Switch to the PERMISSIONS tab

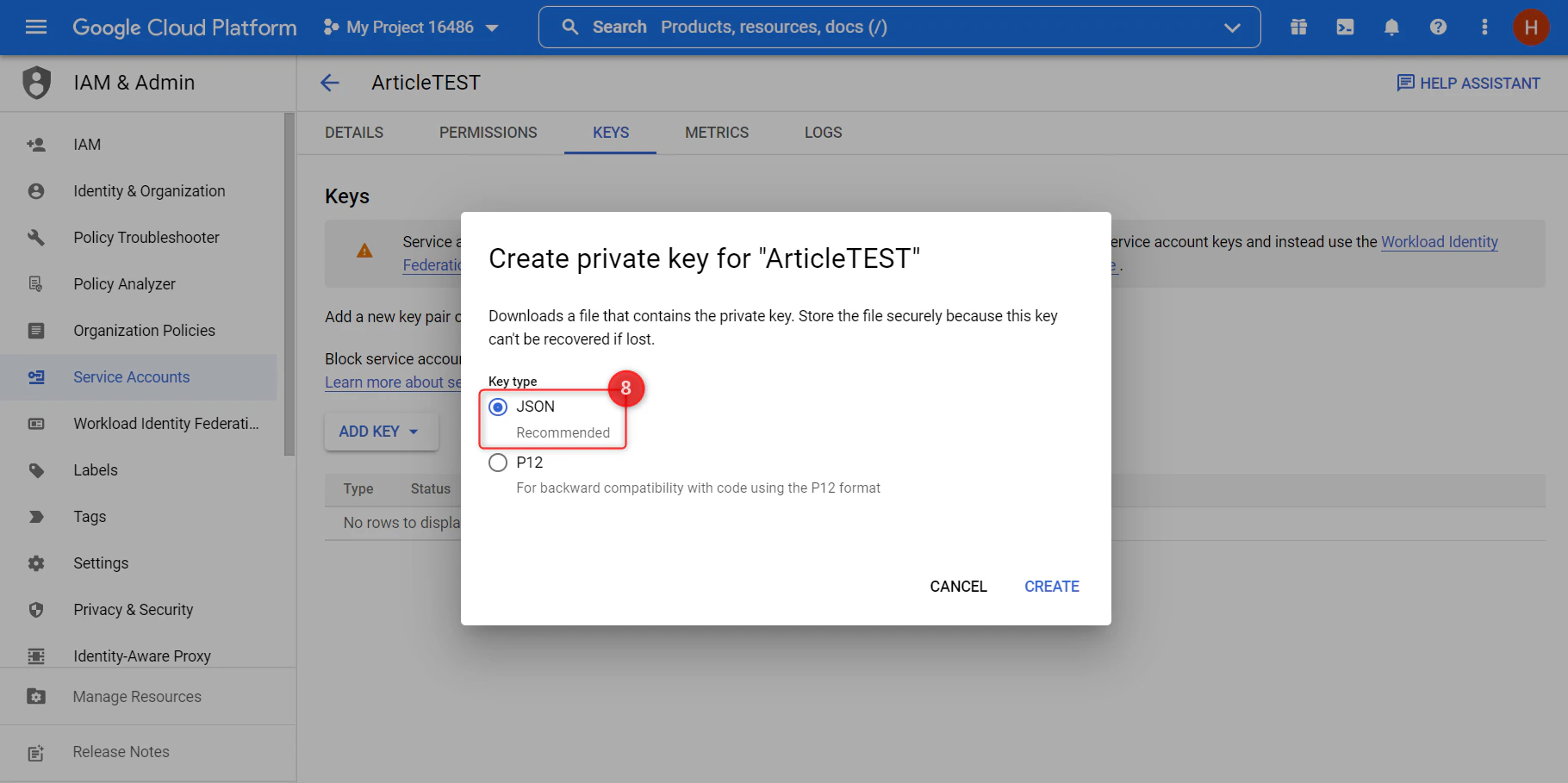click(488, 133)
